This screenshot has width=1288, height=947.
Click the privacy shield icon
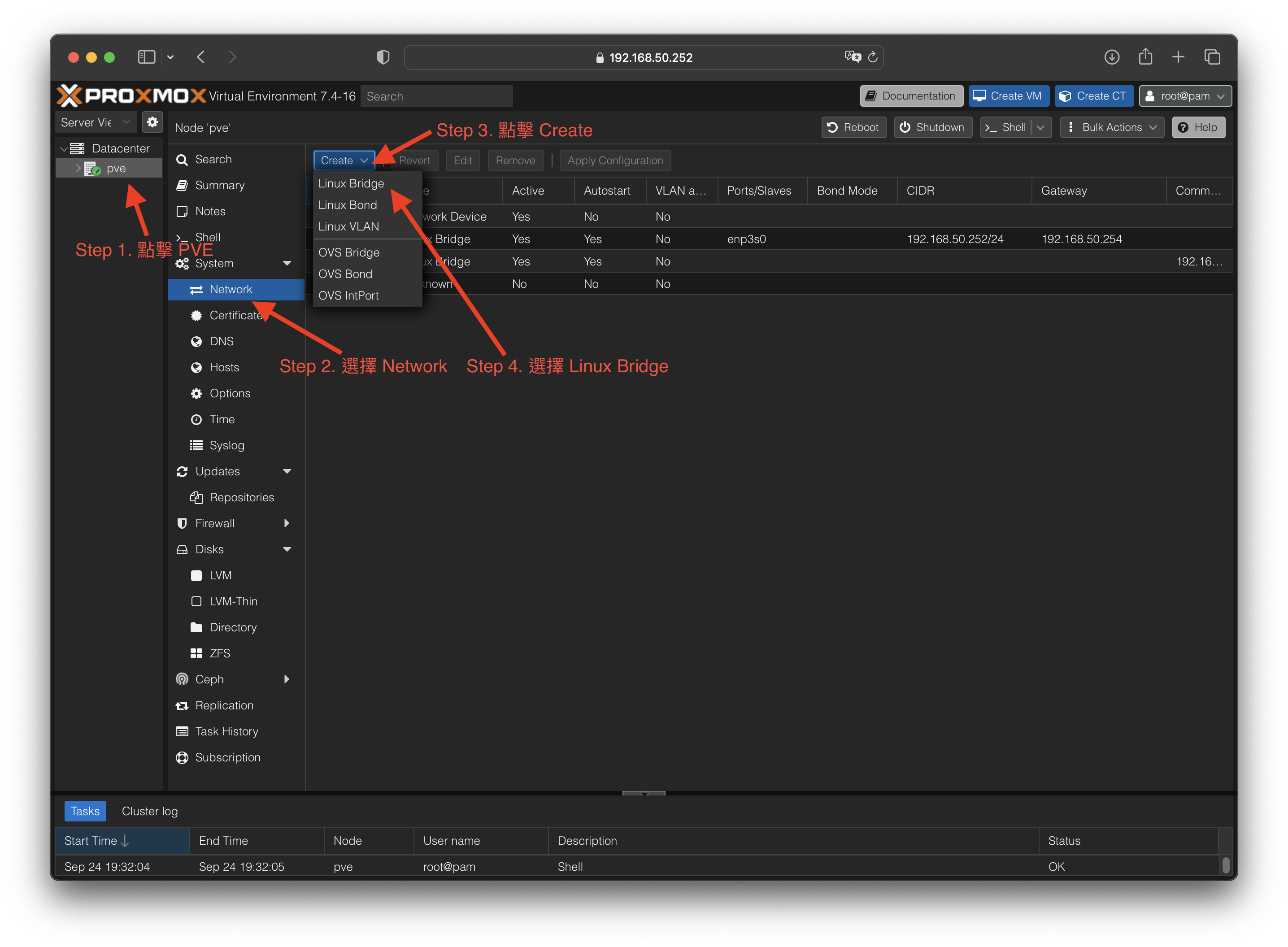[383, 57]
